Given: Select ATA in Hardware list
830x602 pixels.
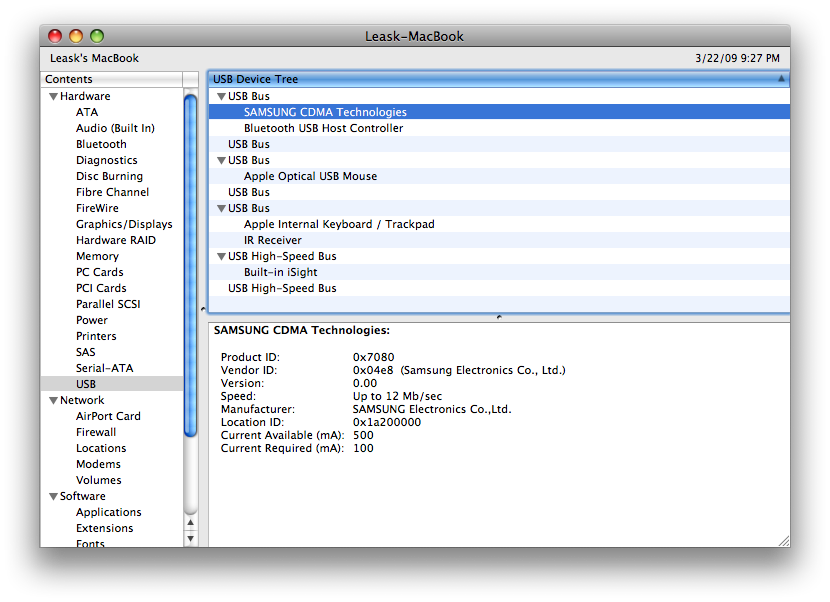Looking at the screenshot, I should click(x=87, y=112).
